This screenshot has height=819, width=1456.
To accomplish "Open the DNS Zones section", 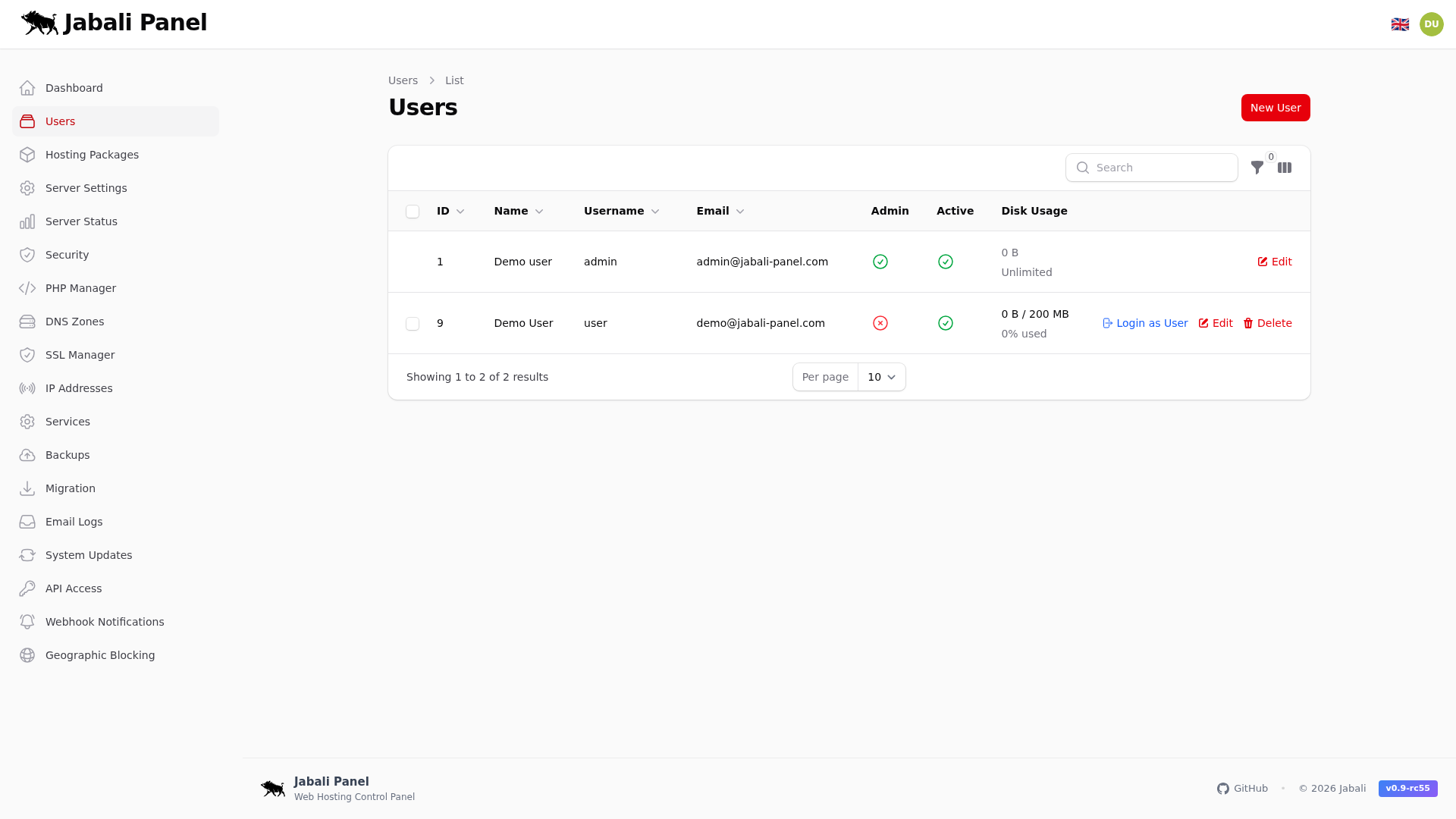I will coord(74,322).
